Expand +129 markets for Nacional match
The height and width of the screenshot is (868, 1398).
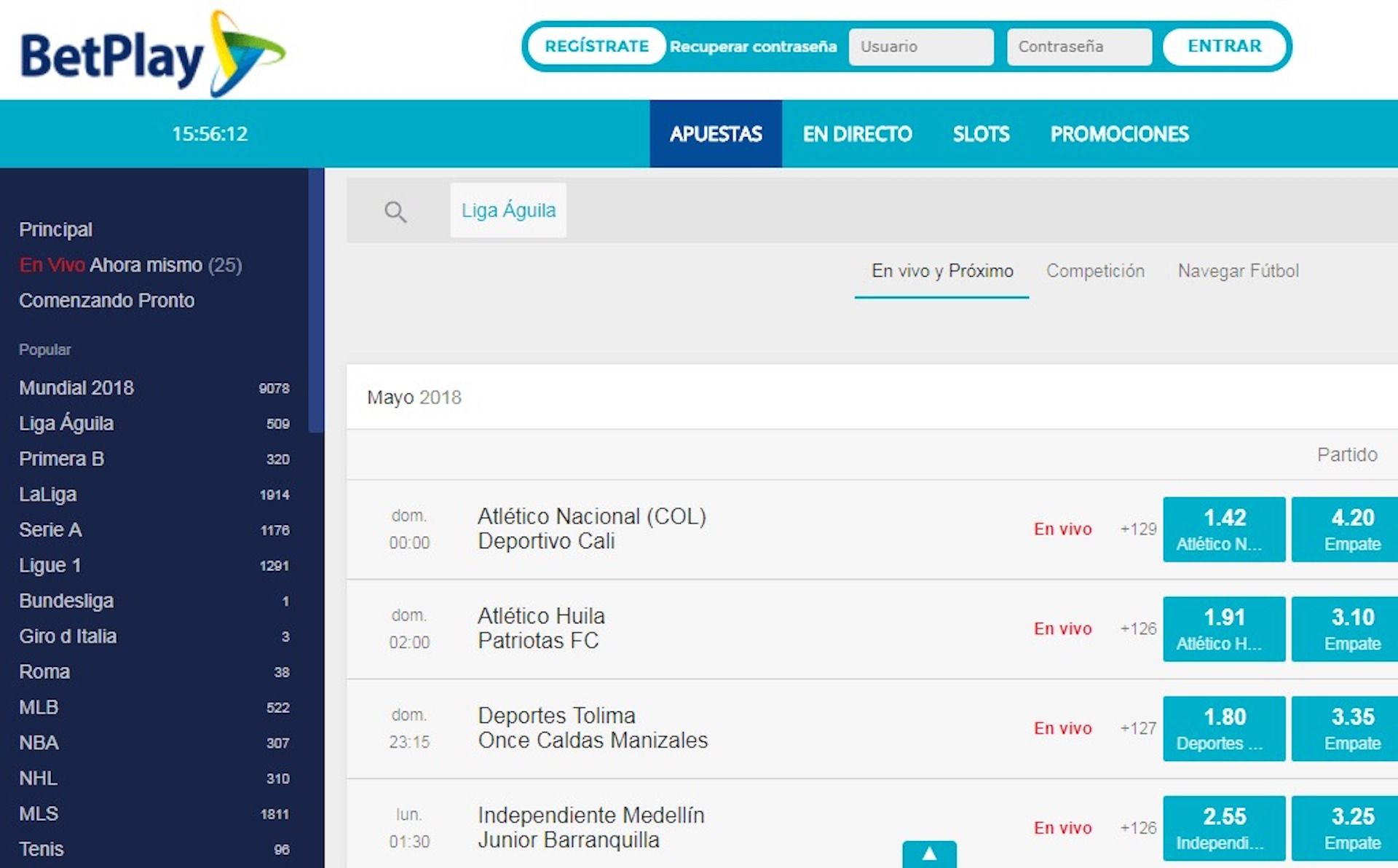pyautogui.click(x=1138, y=529)
